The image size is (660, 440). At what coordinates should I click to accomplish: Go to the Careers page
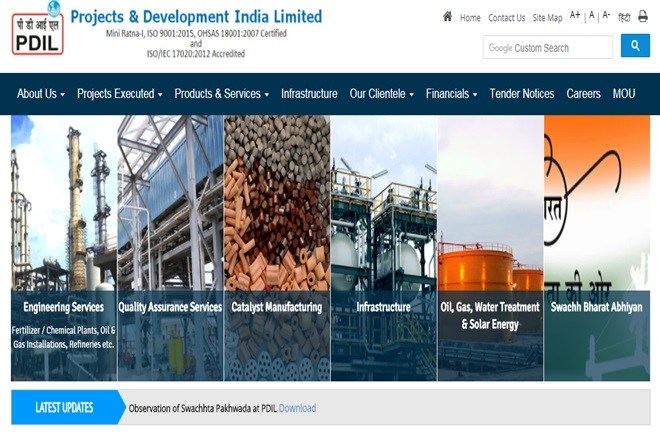click(583, 93)
